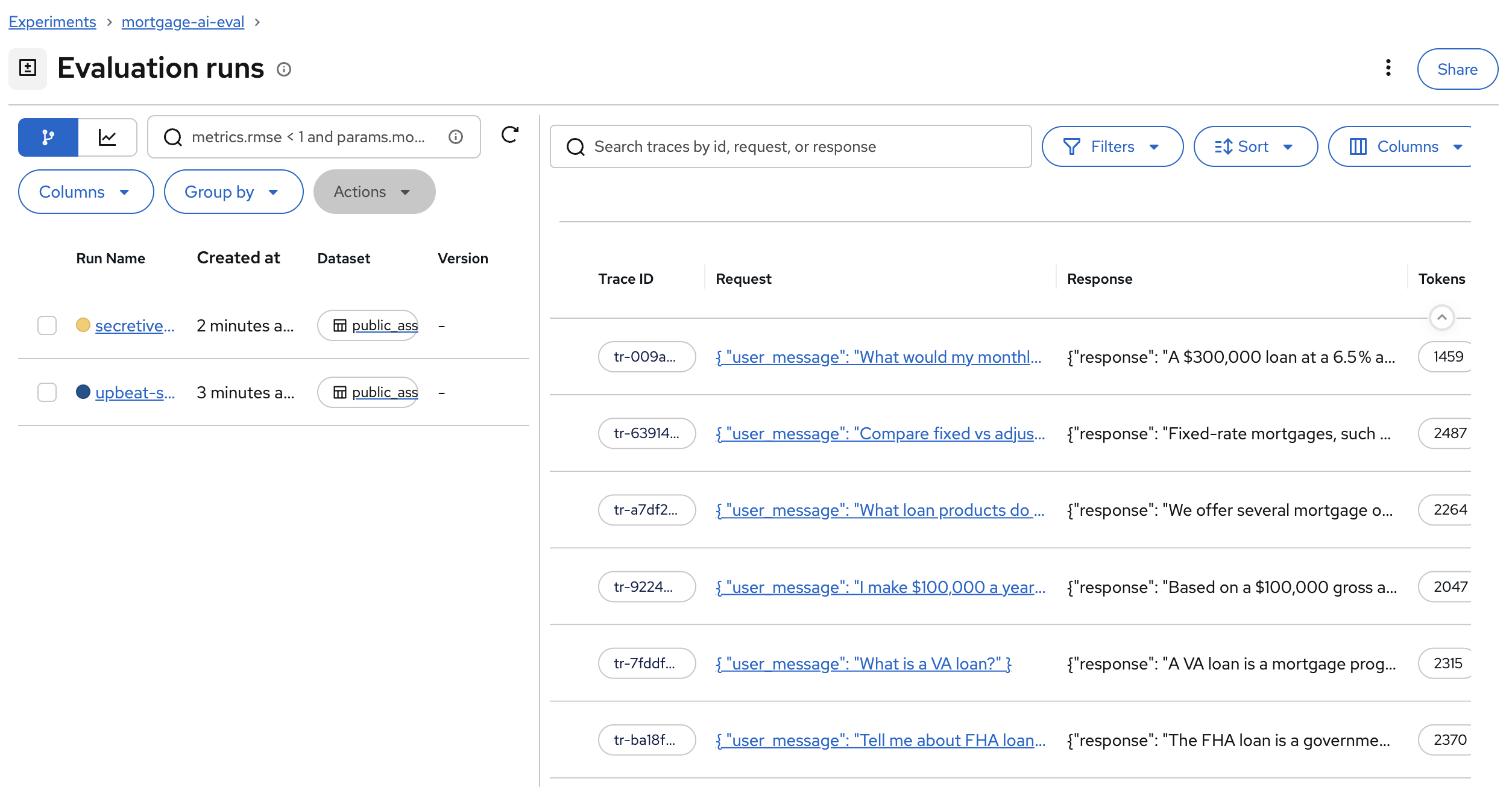Click info icon beside Evaluation runs title

coord(284,69)
